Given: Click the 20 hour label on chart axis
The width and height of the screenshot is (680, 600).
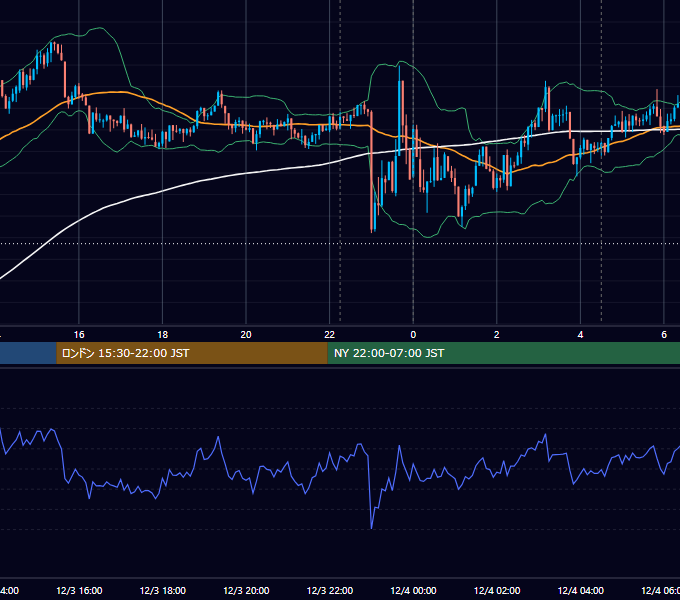Looking at the screenshot, I should pyautogui.click(x=246, y=334).
